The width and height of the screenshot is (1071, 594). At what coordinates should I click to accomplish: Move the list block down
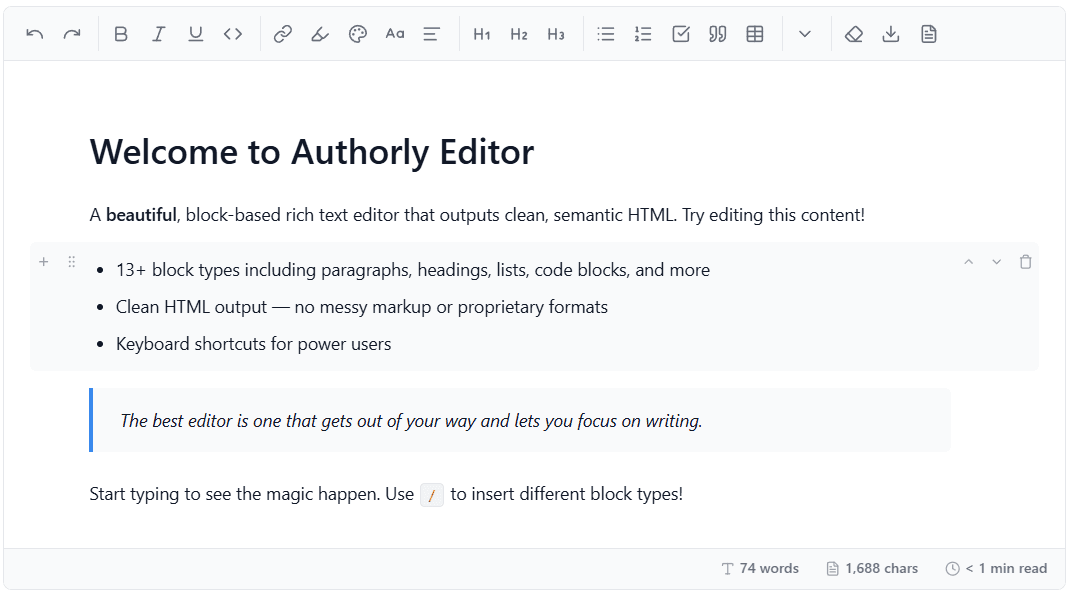pos(997,261)
